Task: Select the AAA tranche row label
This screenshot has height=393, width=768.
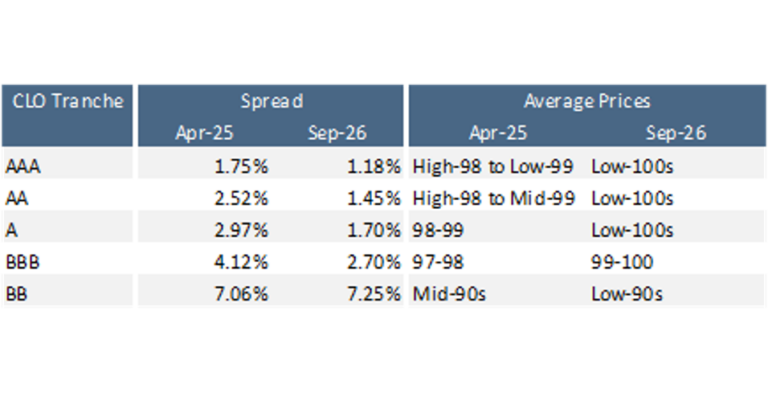Action: coord(23,167)
